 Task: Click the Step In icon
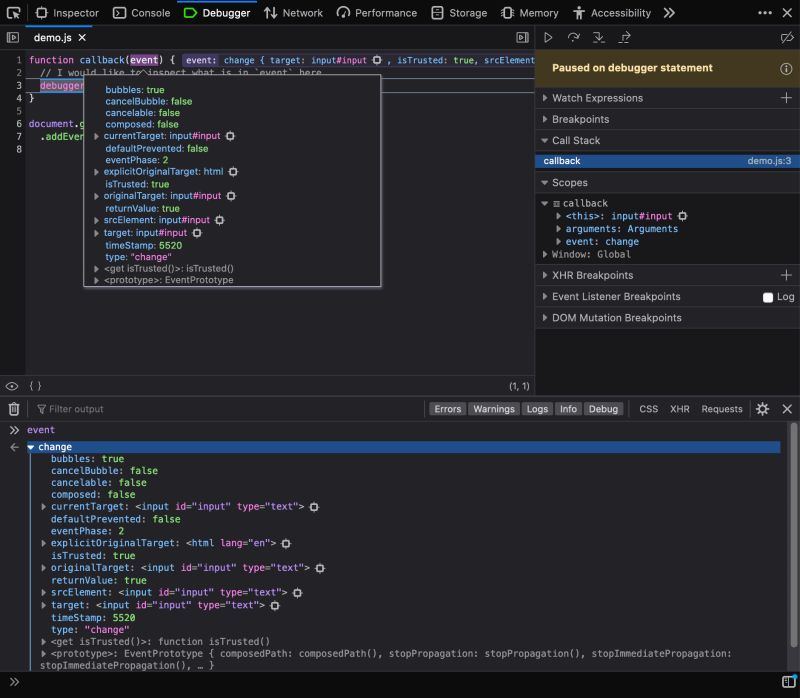(x=600, y=37)
